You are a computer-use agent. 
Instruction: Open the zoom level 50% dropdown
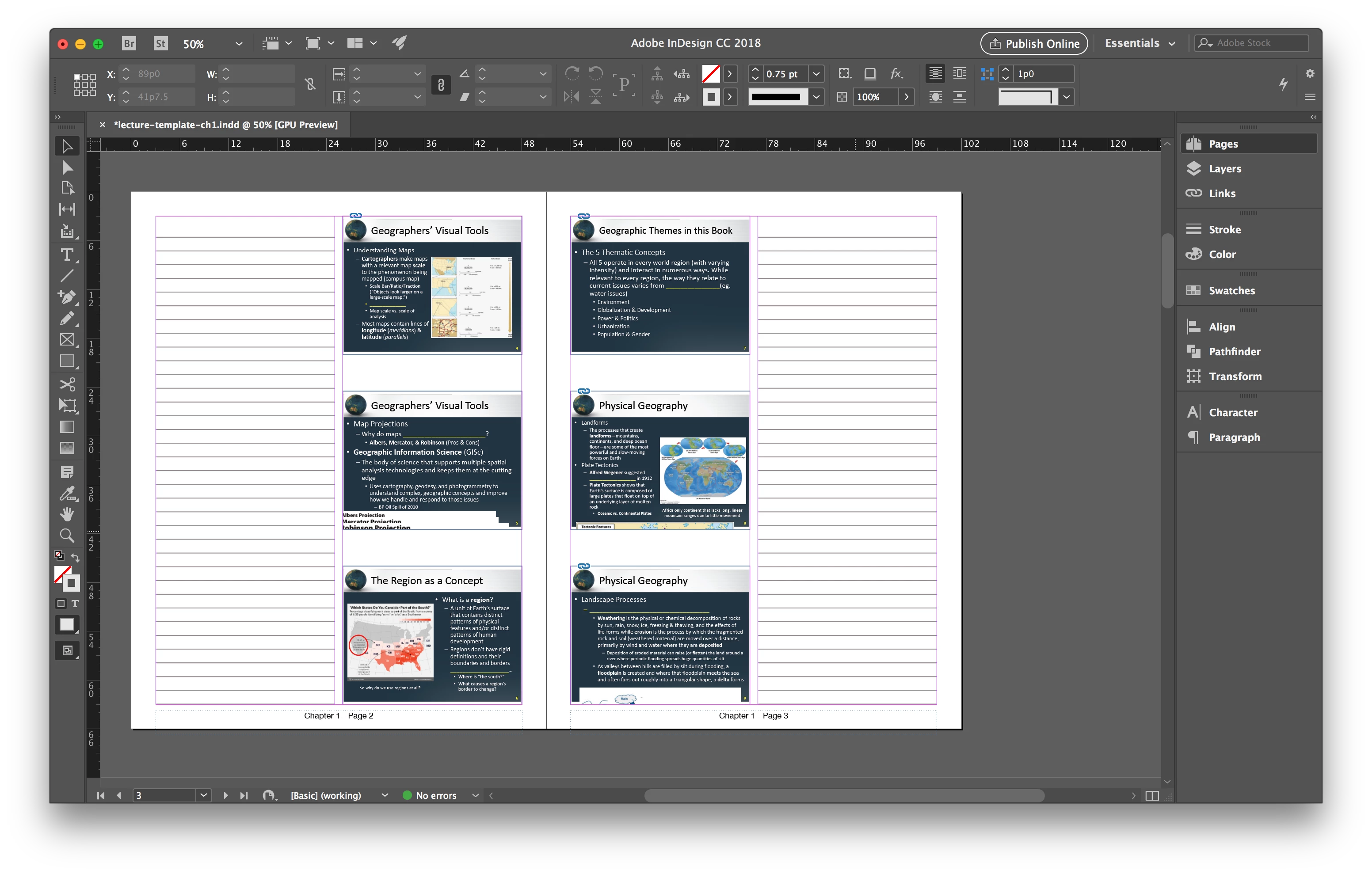pyautogui.click(x=239, y=44)
